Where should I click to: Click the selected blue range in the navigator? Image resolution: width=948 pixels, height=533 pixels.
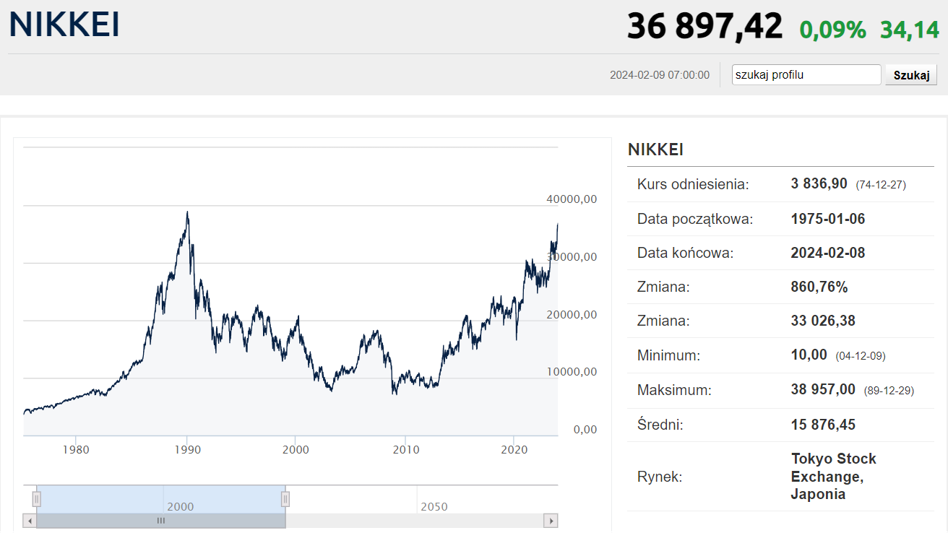pos(161,499)
